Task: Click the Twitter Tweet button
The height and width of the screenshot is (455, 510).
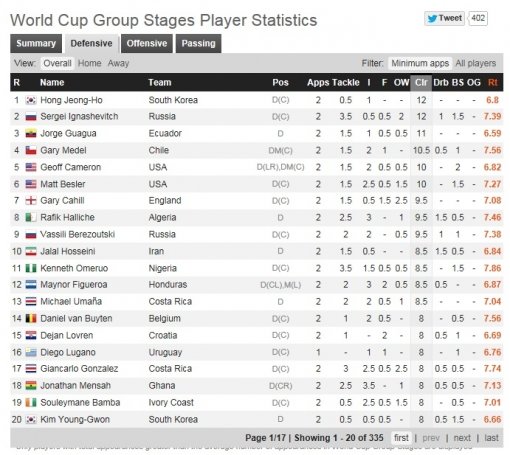Action: (x=444, y=18)
